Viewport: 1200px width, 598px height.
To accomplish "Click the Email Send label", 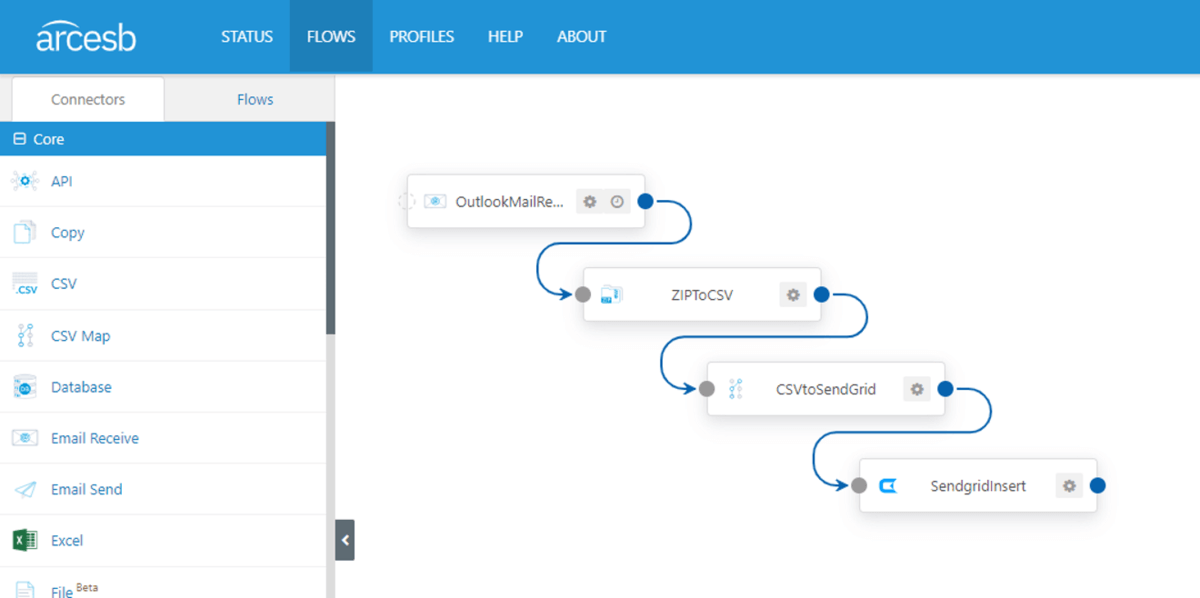I will pos(87,489).
